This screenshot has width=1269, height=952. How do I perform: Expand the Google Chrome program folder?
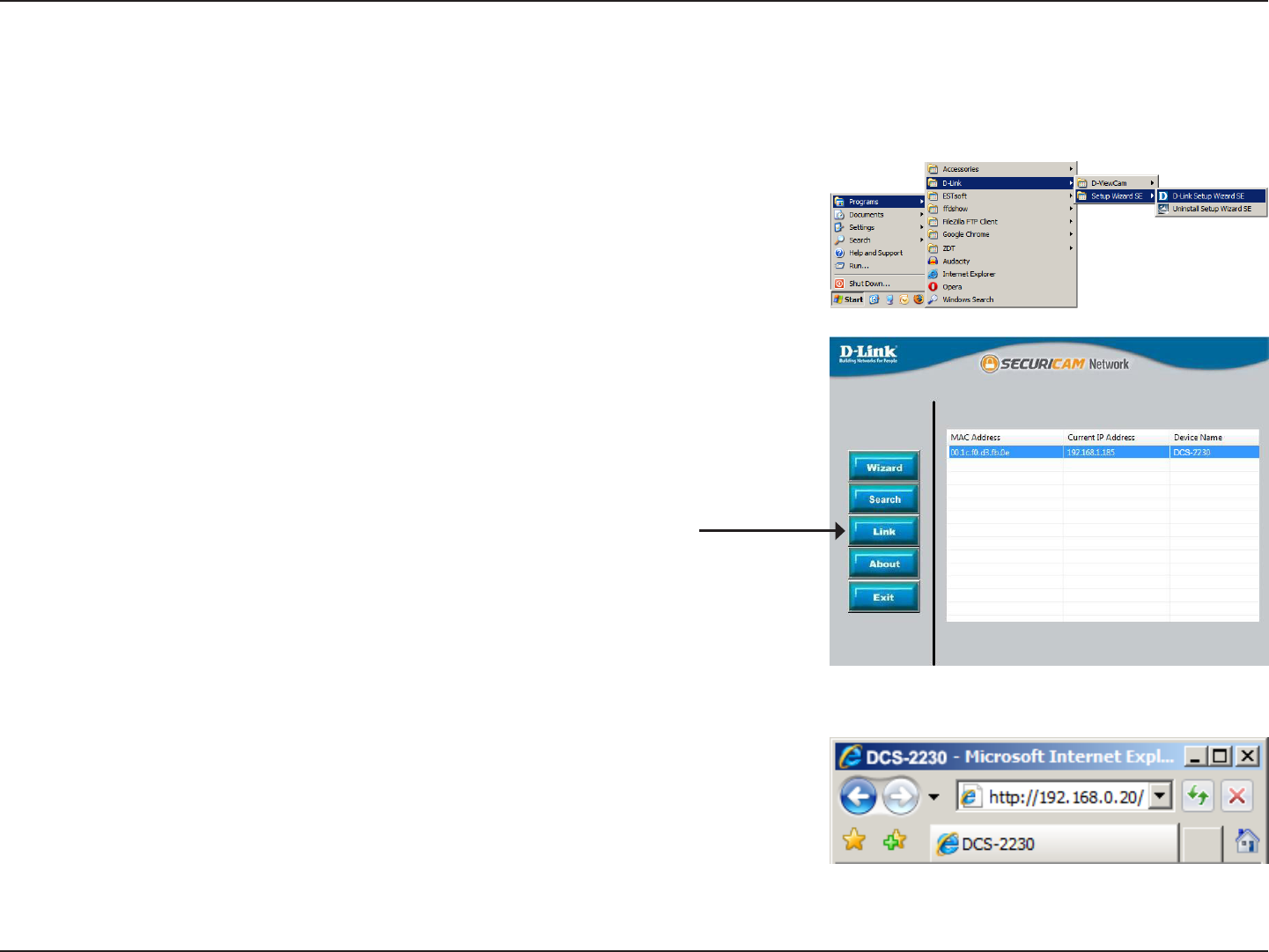1001,234
